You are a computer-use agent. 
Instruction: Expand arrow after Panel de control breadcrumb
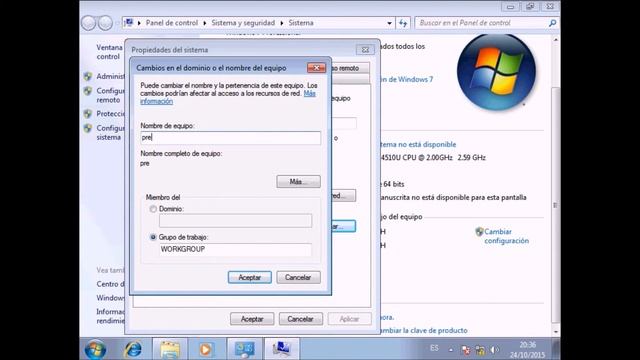[x=204, y=23]
